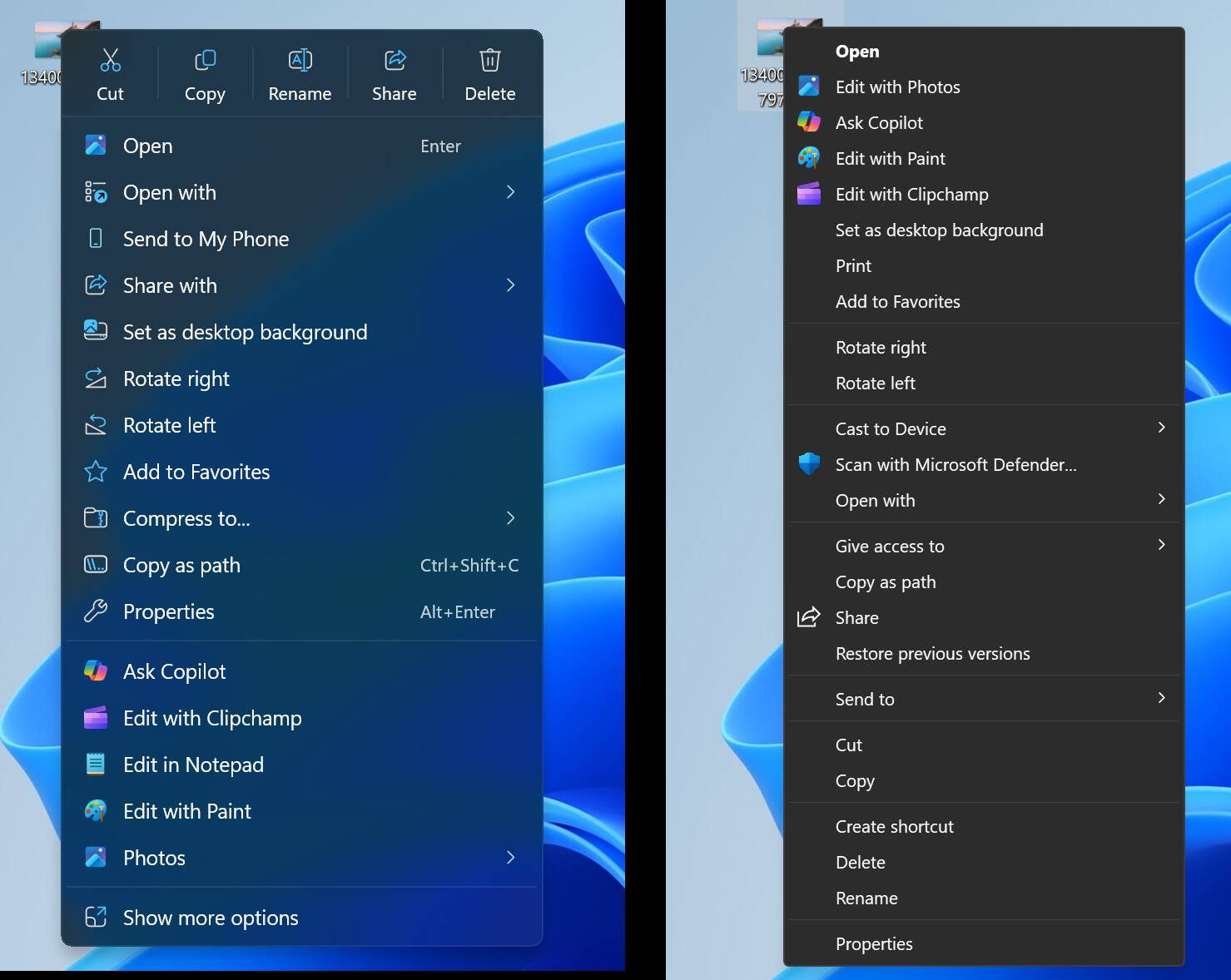Click the Alt+Enter shortcut text
Image resolution: width=1231 pixels, height=980 pixels.
[x=458, y=612]
